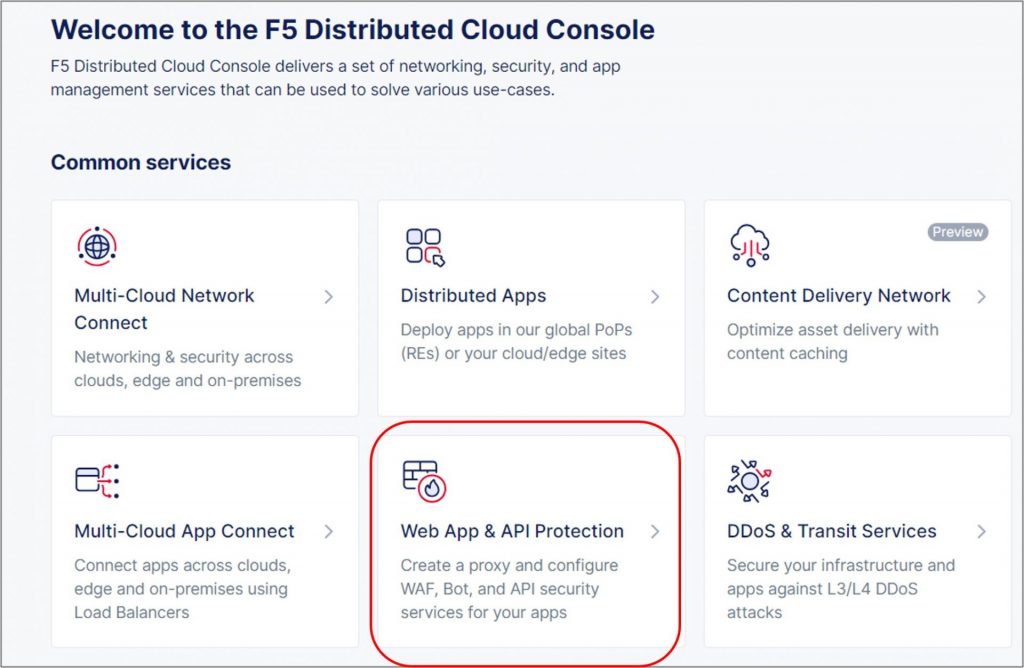Click the Preview badge on Content Delivery Network
This screenshot has height=668, width=1024.
pyautogui.click(x=958, y=232)
